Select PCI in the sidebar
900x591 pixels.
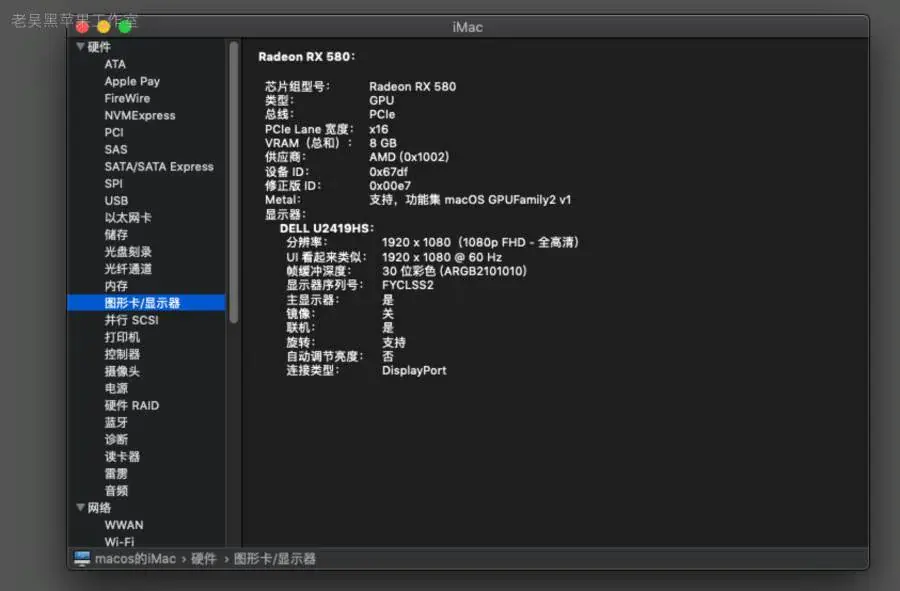[114, 133]
